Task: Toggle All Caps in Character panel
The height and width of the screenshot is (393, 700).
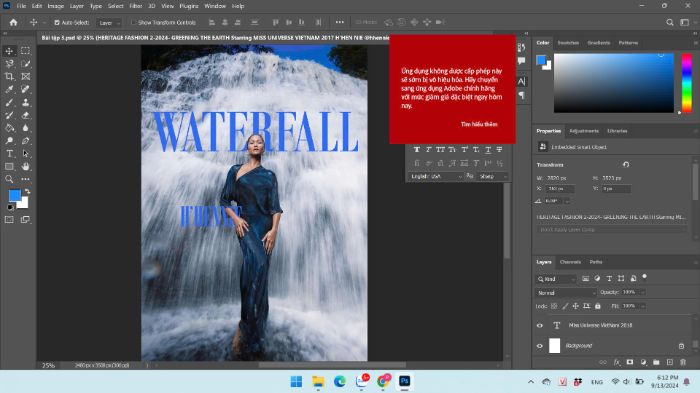Action: coord(440,150)
